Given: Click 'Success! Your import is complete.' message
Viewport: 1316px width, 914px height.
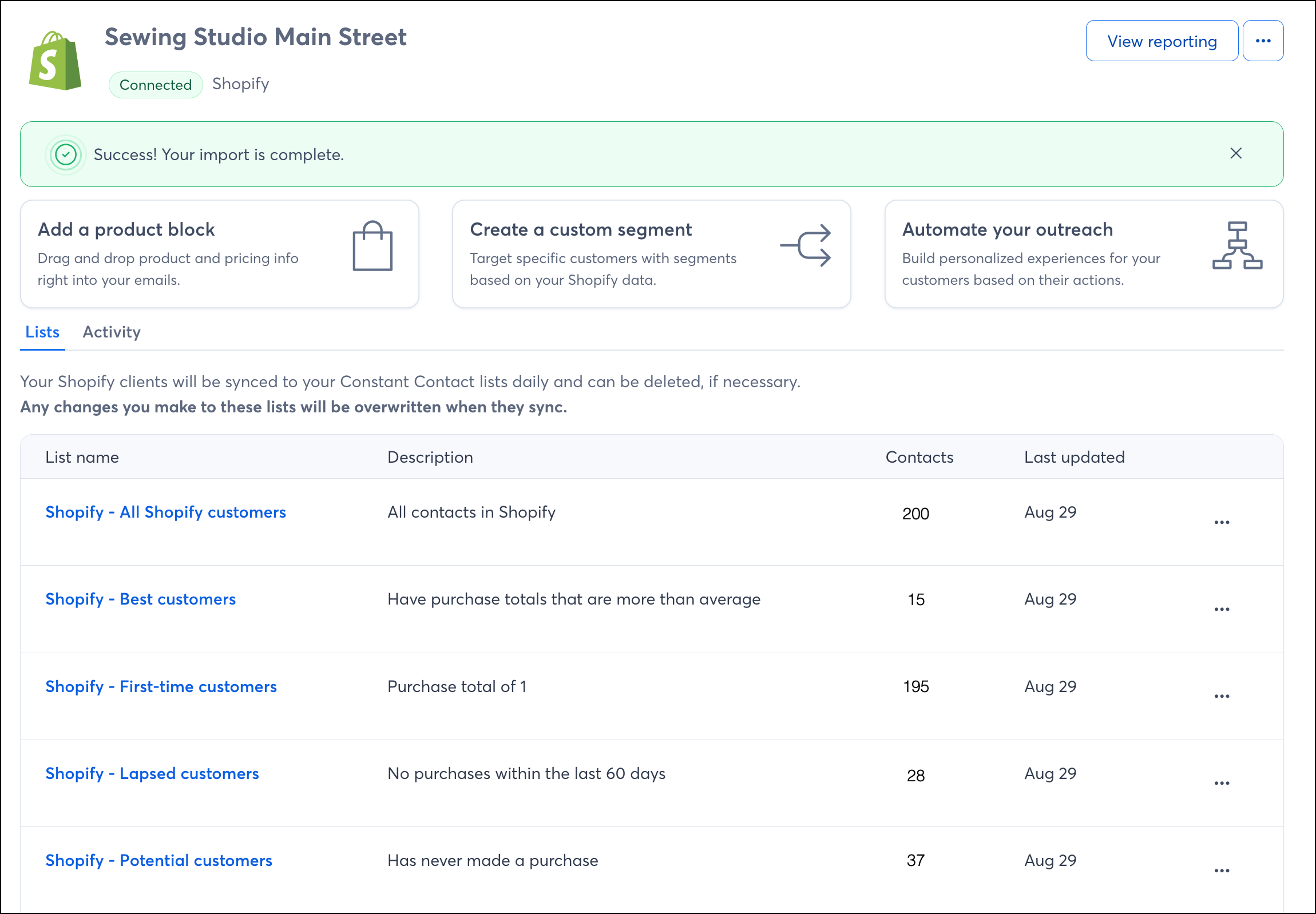Looking at the screenshot, I should [219, 154].
